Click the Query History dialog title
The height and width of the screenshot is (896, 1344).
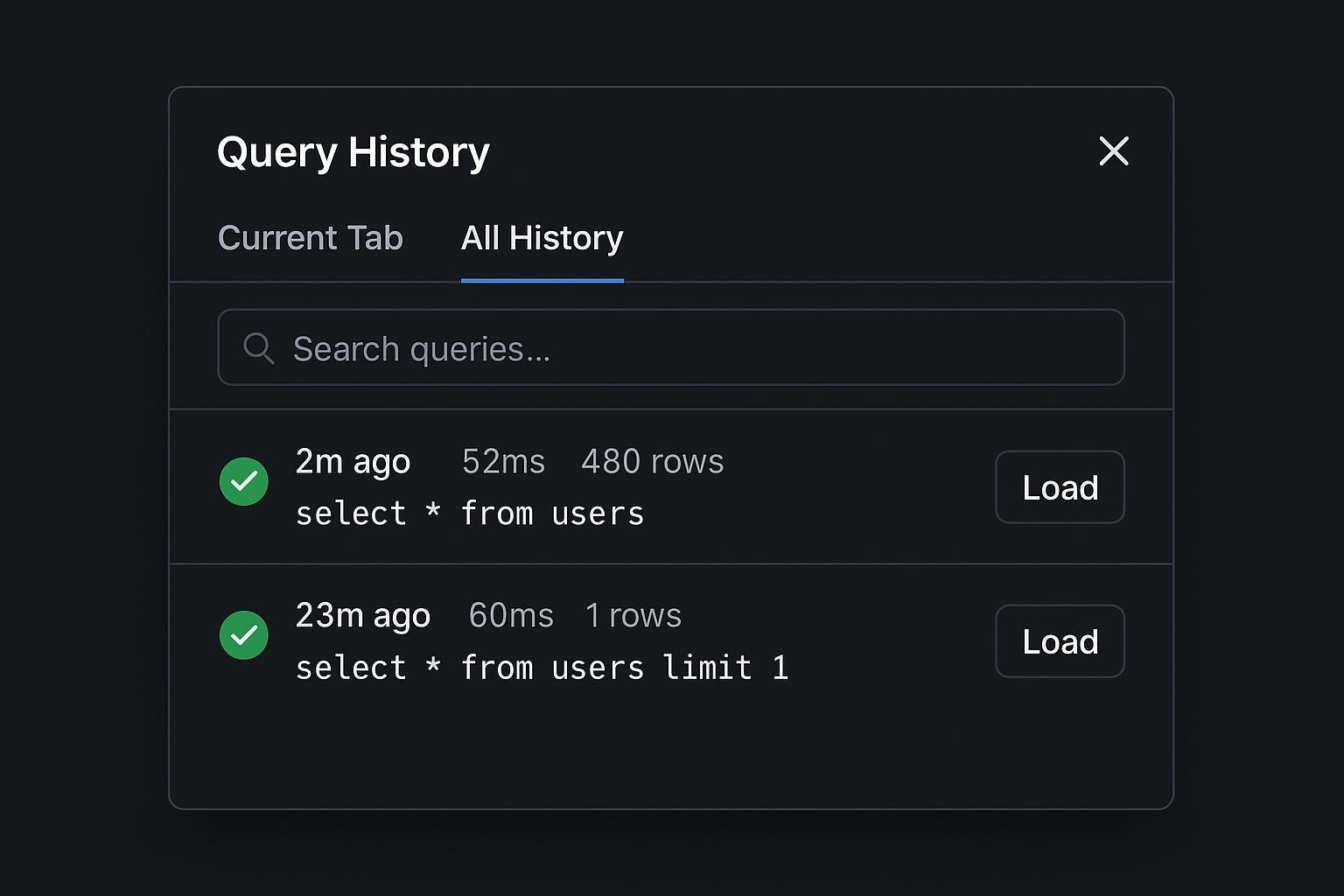tap(353, 151)
